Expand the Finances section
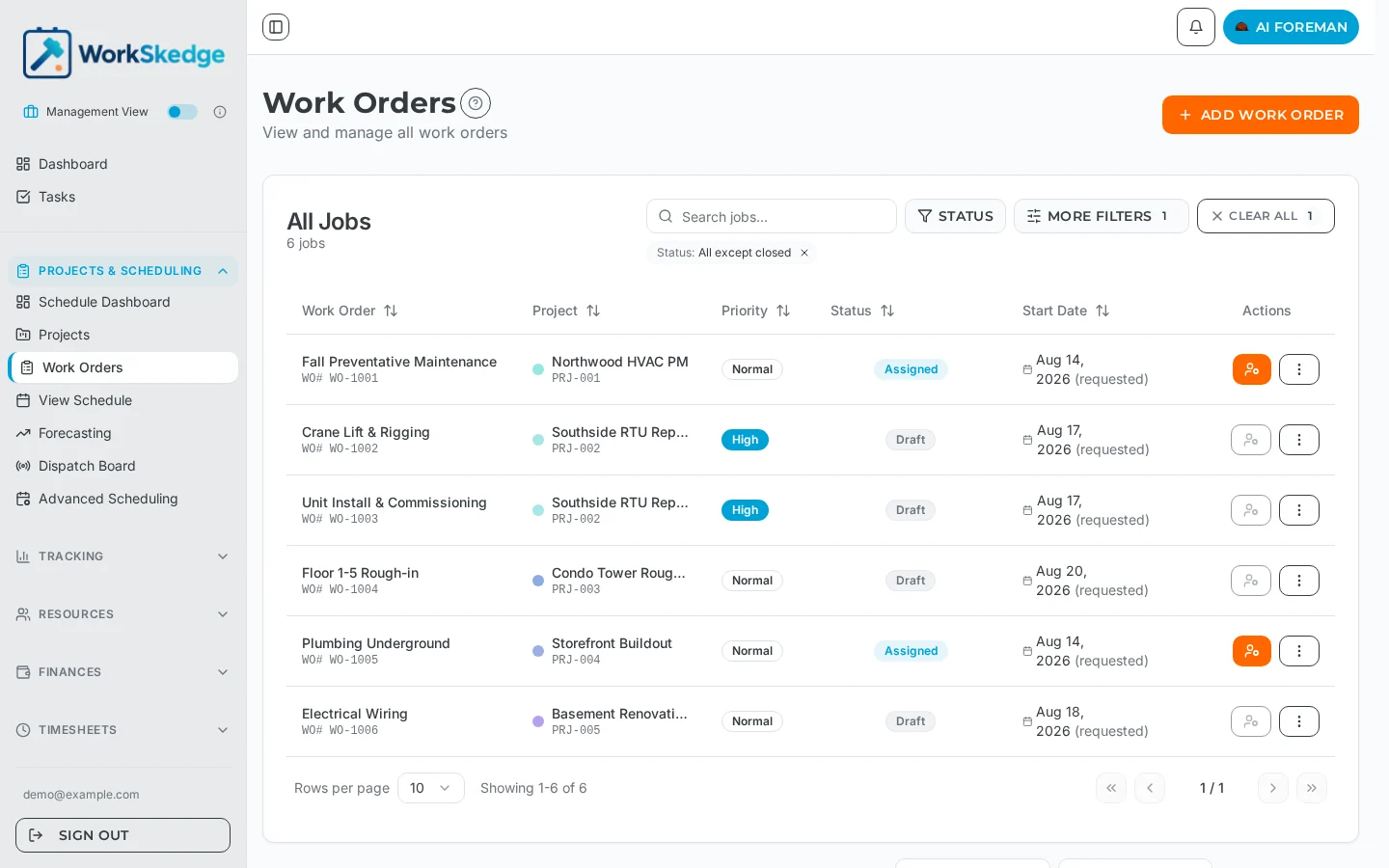The height and width of the screenshot is (868, 1389). pyautogui.click(x=123, y=672)
